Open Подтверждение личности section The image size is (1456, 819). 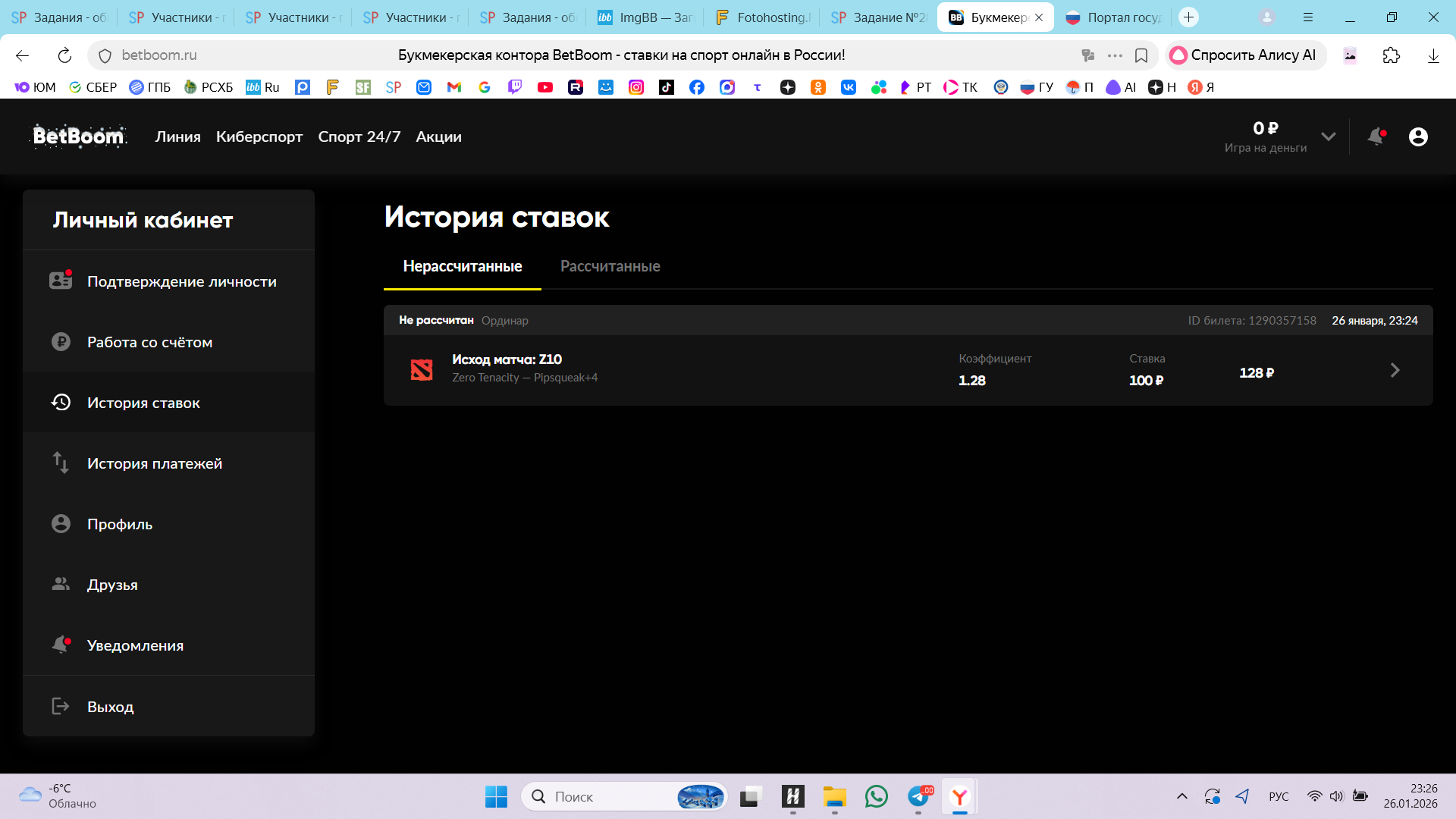click(x=181, y=281)
